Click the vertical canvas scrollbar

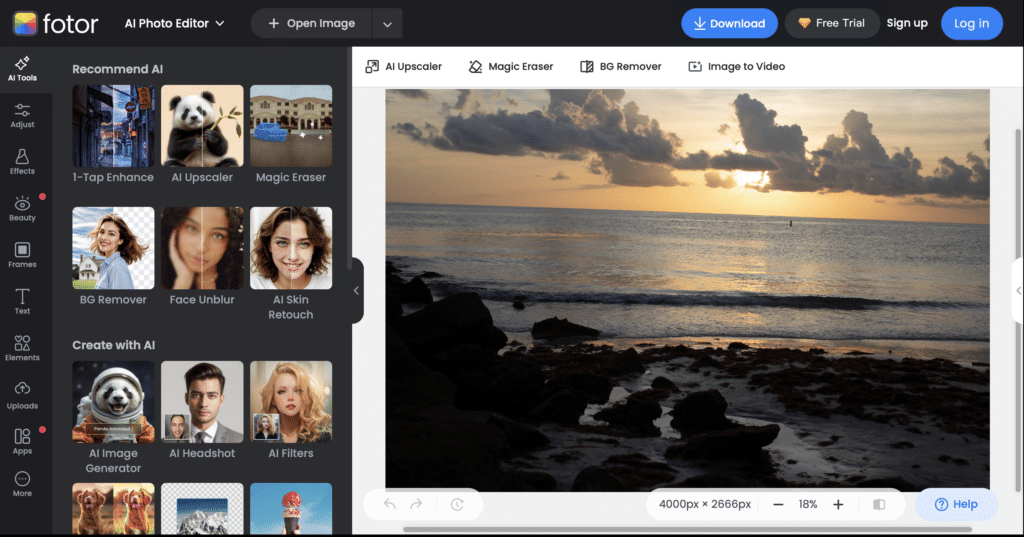click(x=1017, y=310)
